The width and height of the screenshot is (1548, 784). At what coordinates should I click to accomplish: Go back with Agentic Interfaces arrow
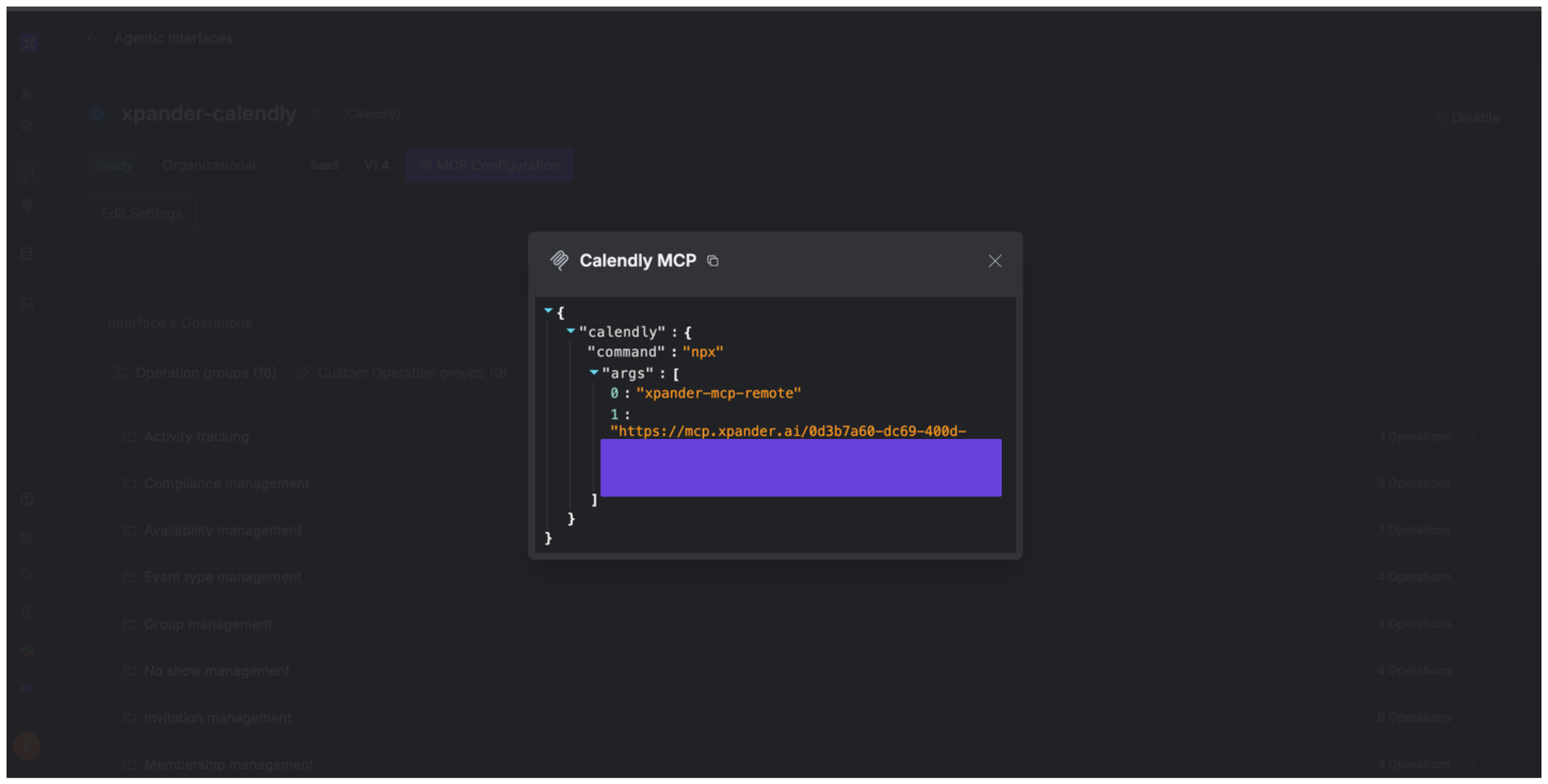click(x=93, y=38)
